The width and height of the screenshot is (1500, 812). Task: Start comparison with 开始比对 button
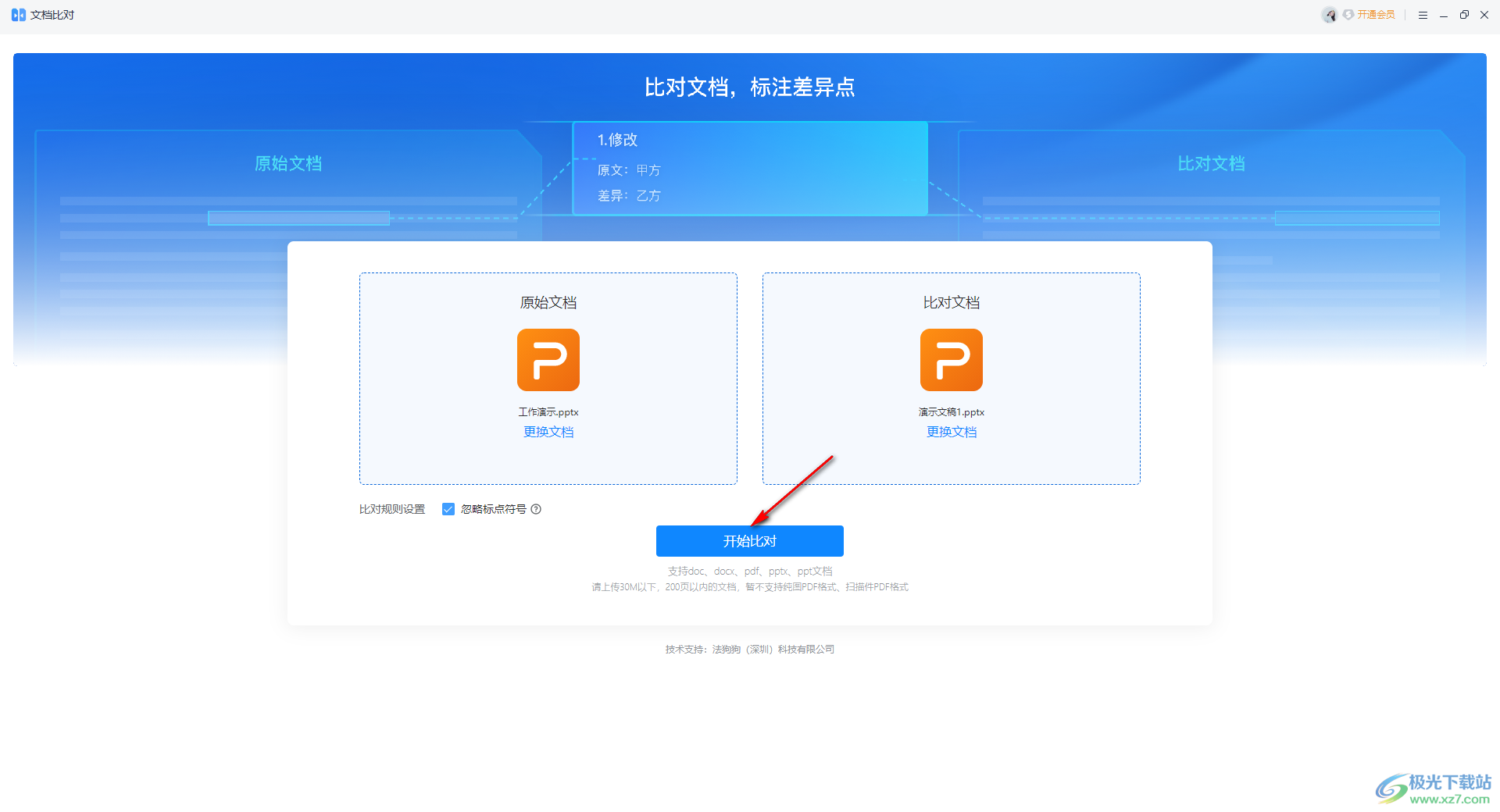[750, 541]
